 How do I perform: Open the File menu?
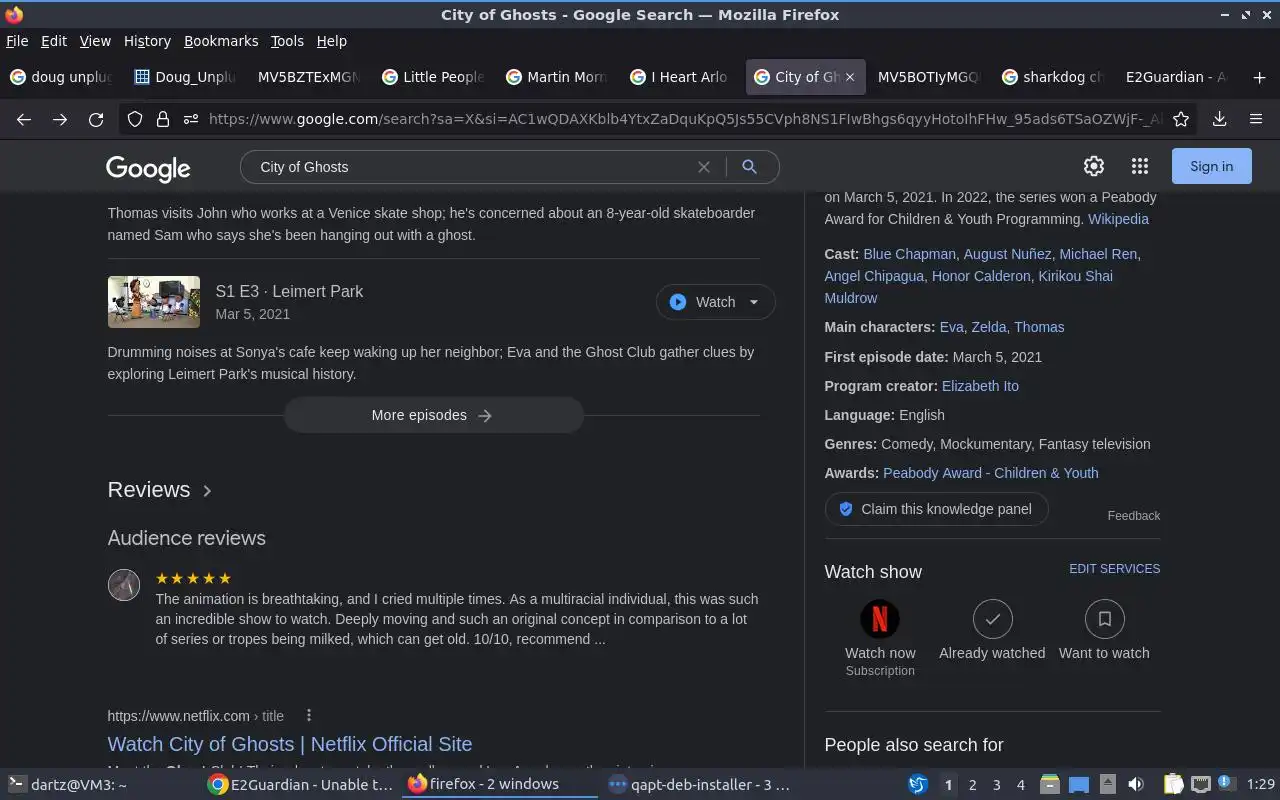17,41
